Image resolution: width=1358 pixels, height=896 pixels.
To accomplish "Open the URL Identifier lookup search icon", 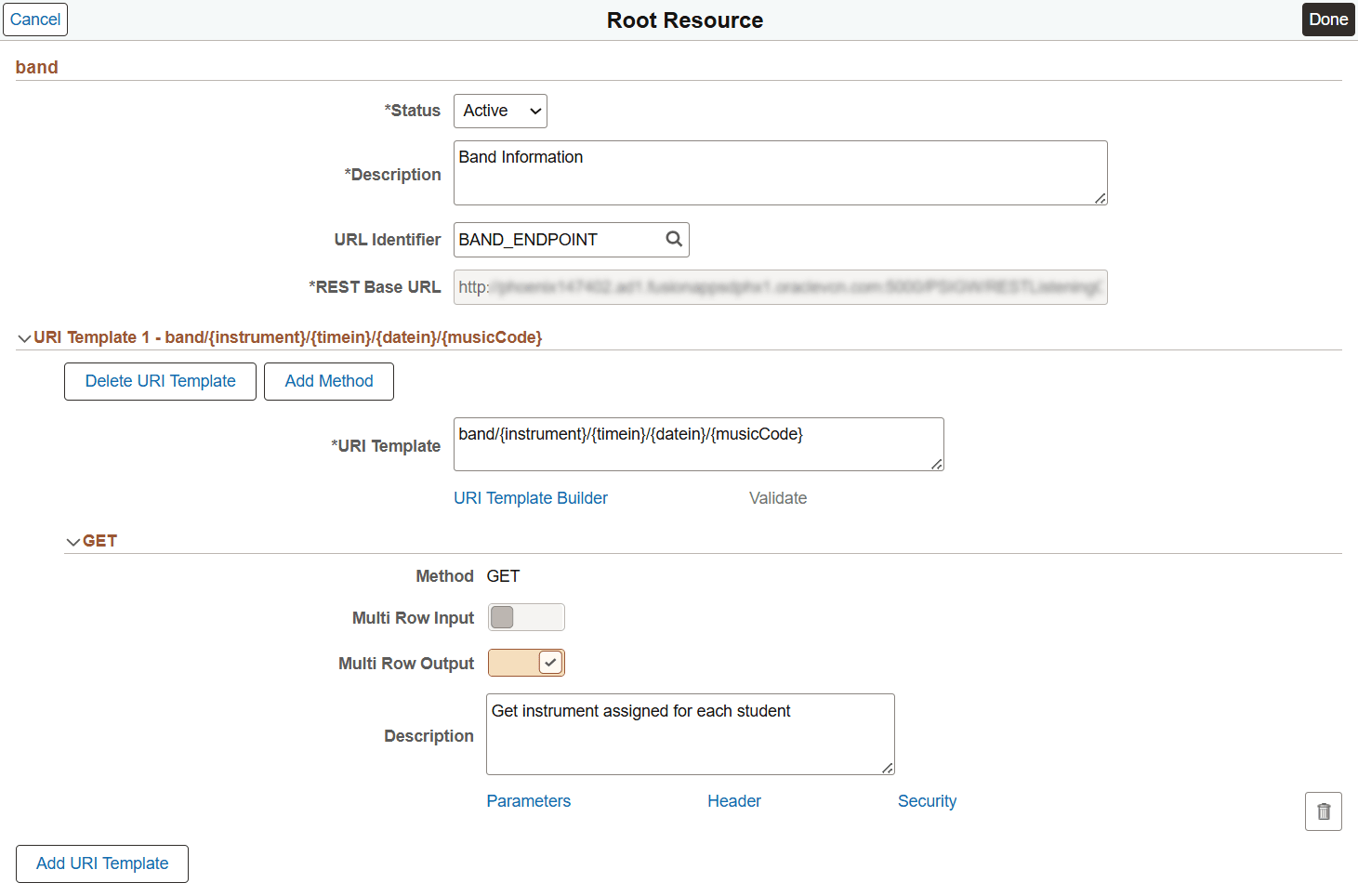I will [x=673, y=239].
